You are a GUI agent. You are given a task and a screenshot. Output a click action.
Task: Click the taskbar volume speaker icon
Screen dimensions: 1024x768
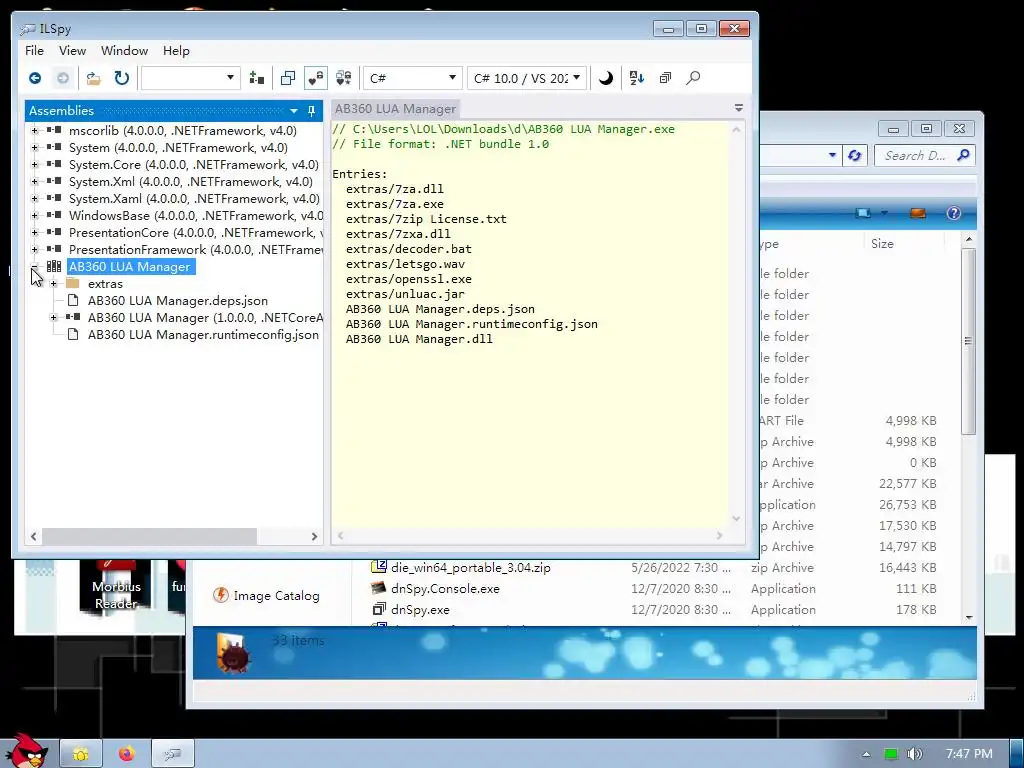click(914, 754)
